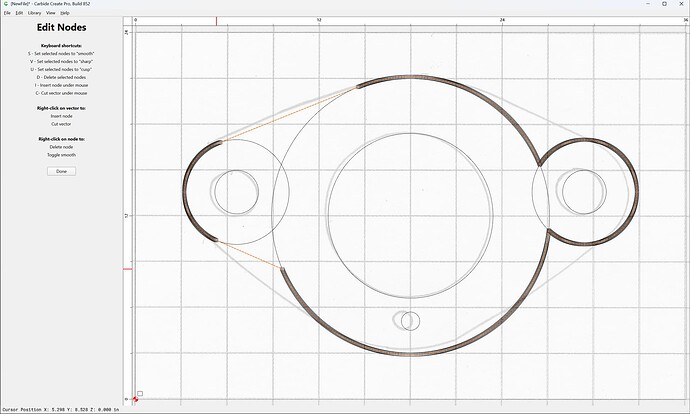The image size is (690, 414).
Task: Click the Done button in Edit Nodes panel
Action: (x=61, y=171)
